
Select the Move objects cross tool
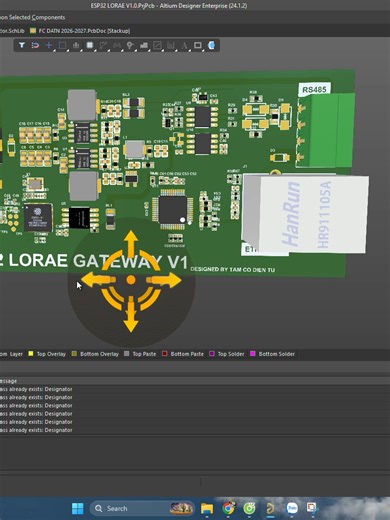click(x=49, y=45)
